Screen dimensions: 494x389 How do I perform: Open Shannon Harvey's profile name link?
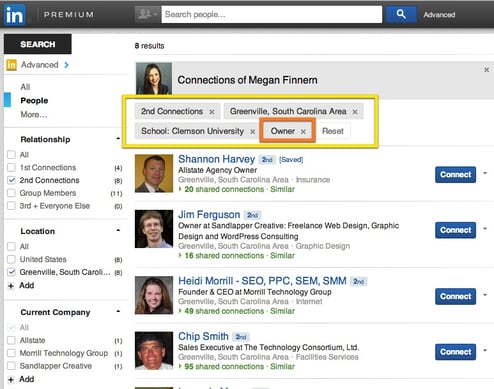(217, 159)
